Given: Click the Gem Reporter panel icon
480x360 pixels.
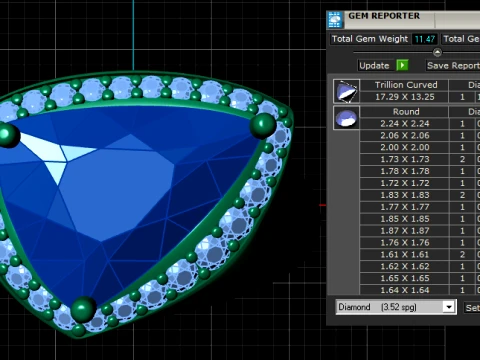Looking at the screenshot, I should tap(335, 20).
